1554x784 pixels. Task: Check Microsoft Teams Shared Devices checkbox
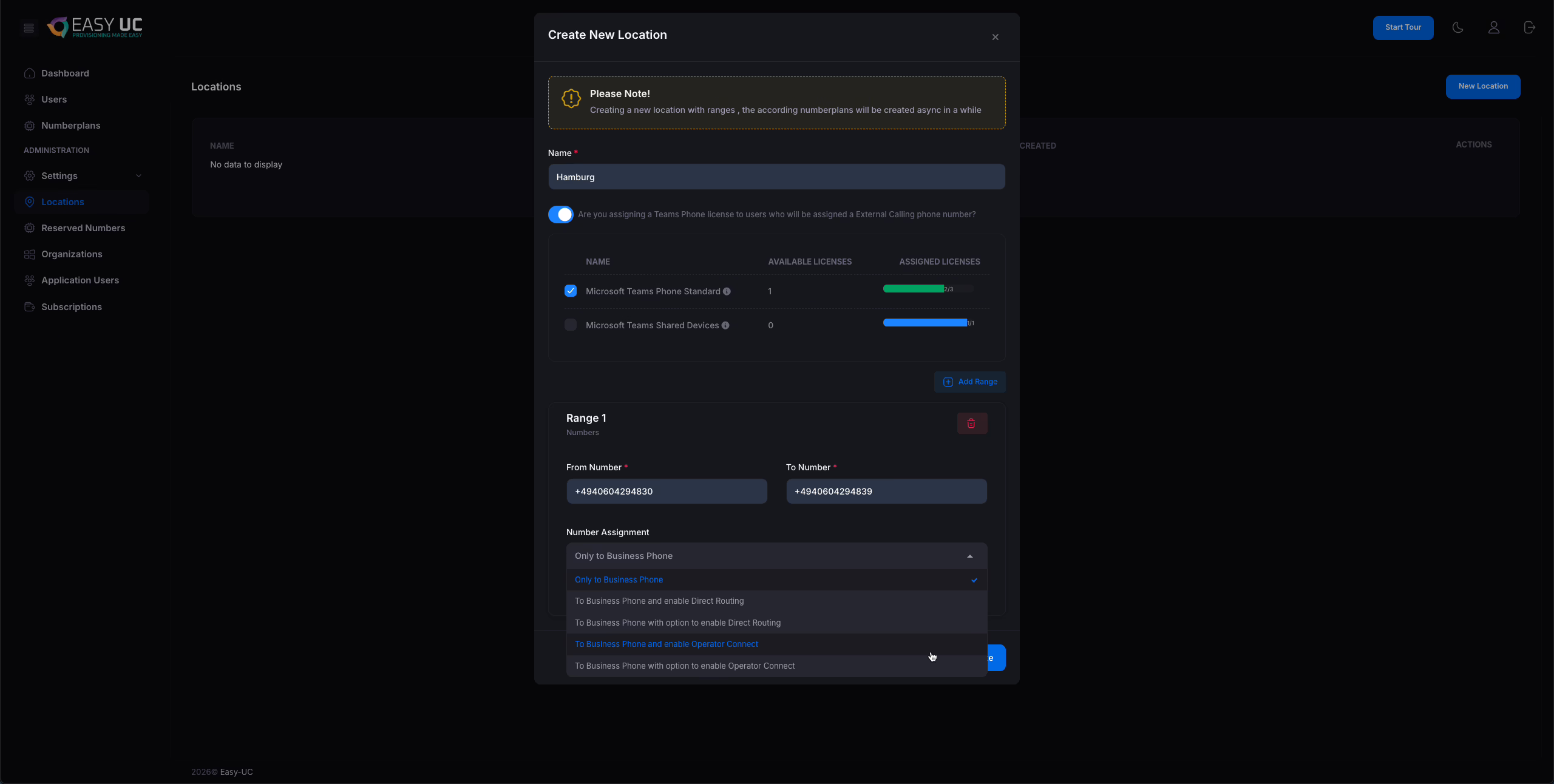[570, 325]
